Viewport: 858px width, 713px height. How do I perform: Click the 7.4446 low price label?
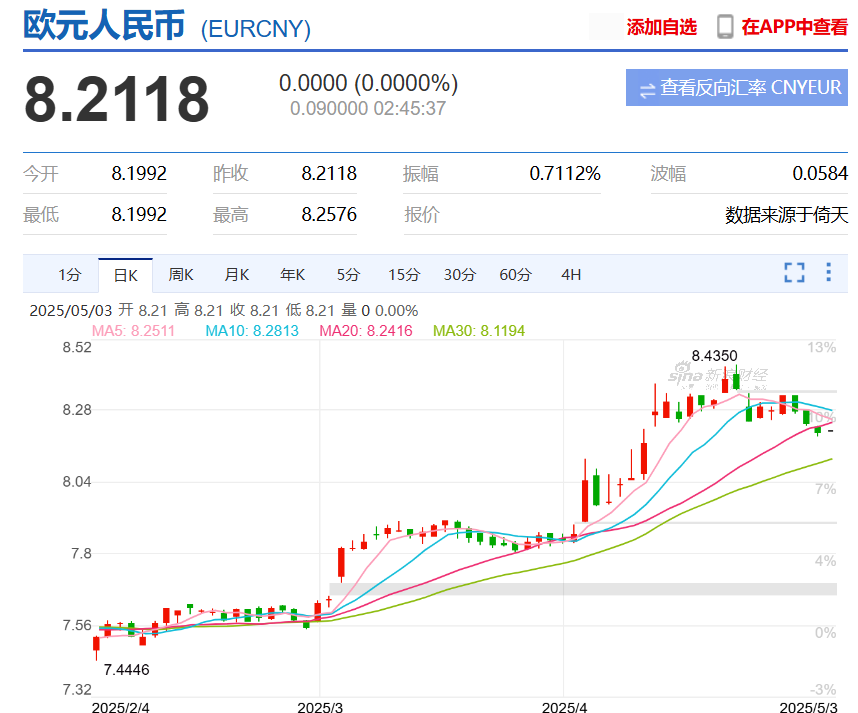tap(126, 669)
